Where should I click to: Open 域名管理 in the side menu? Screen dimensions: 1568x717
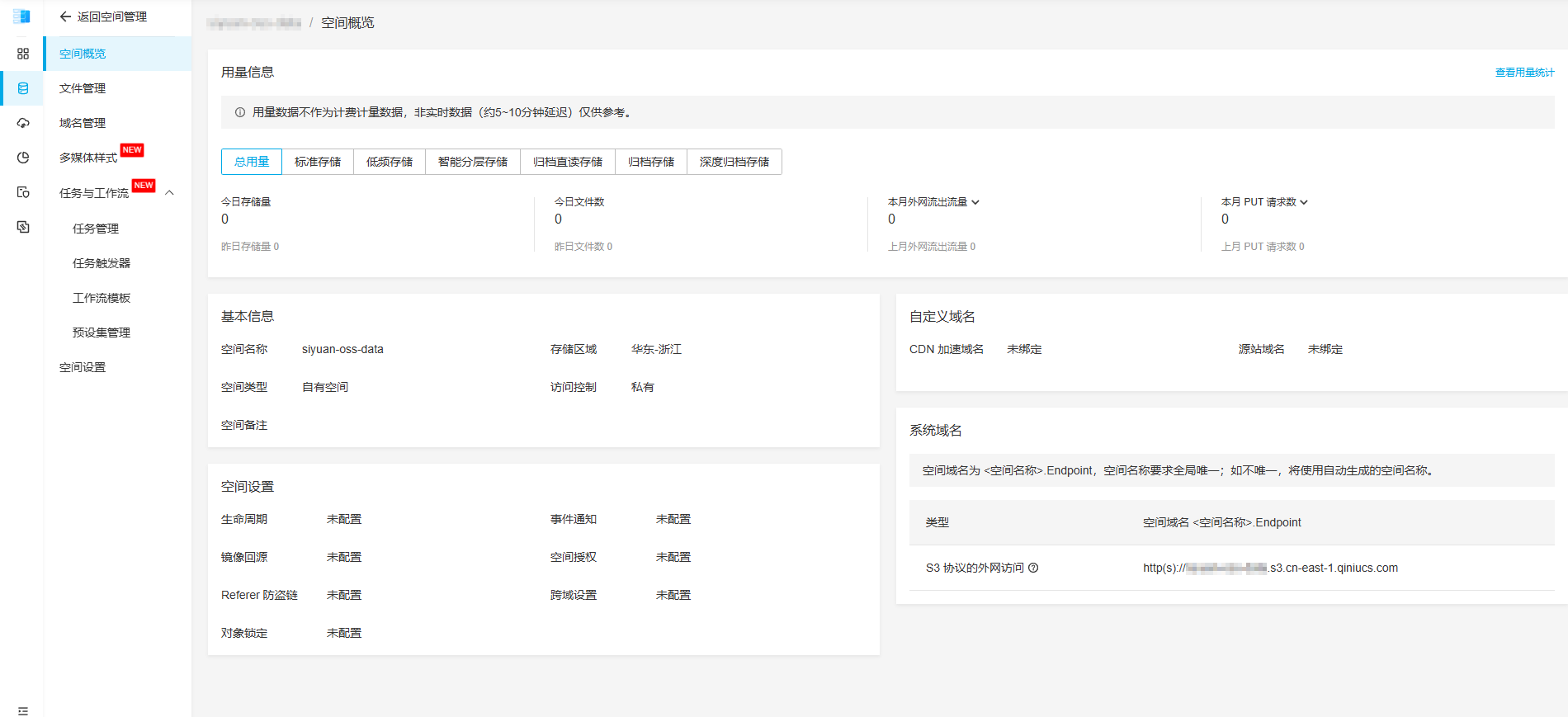point(83,123)
